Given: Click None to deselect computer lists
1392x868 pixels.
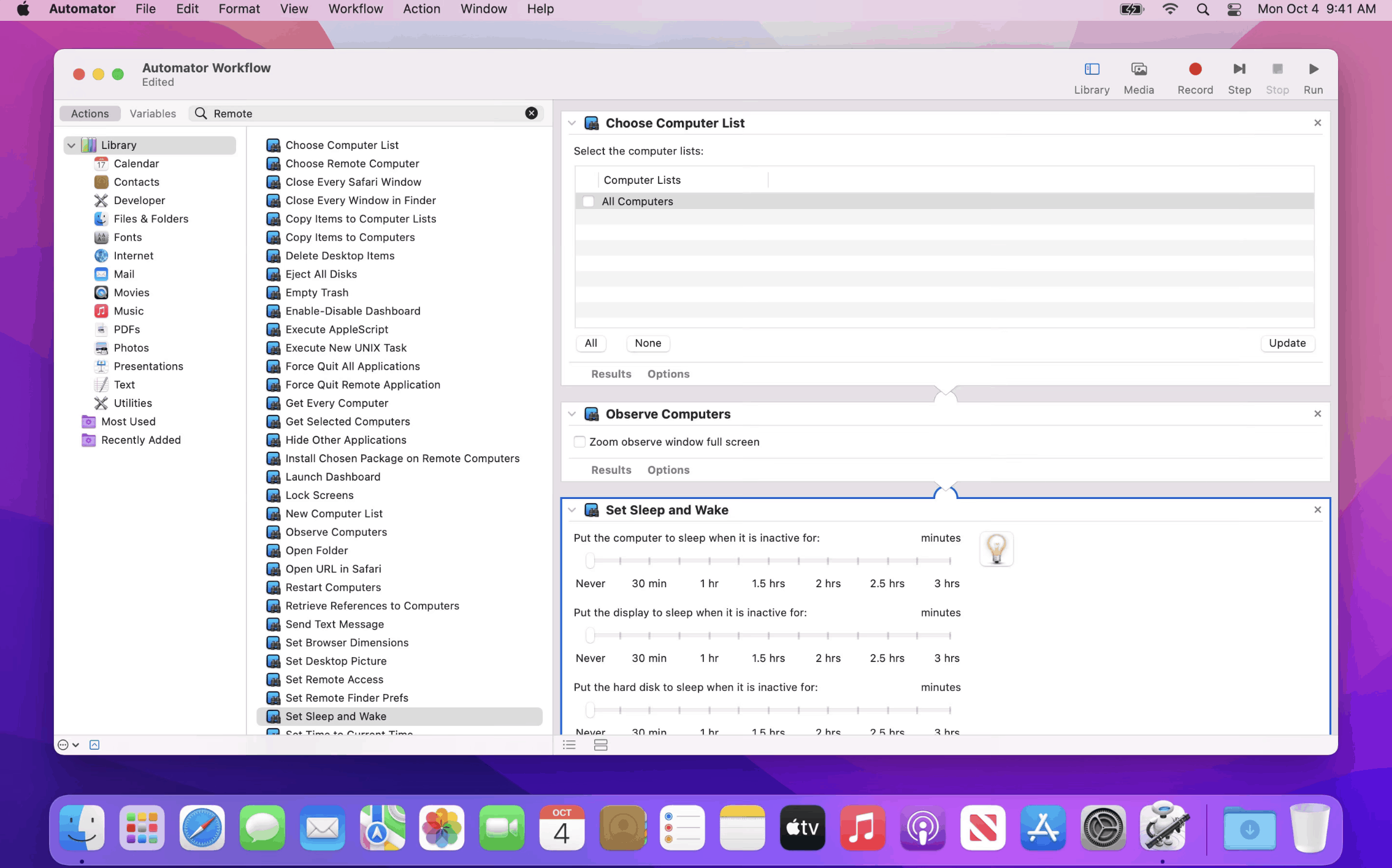Looking at the screenshot, I should click(647, 343).
